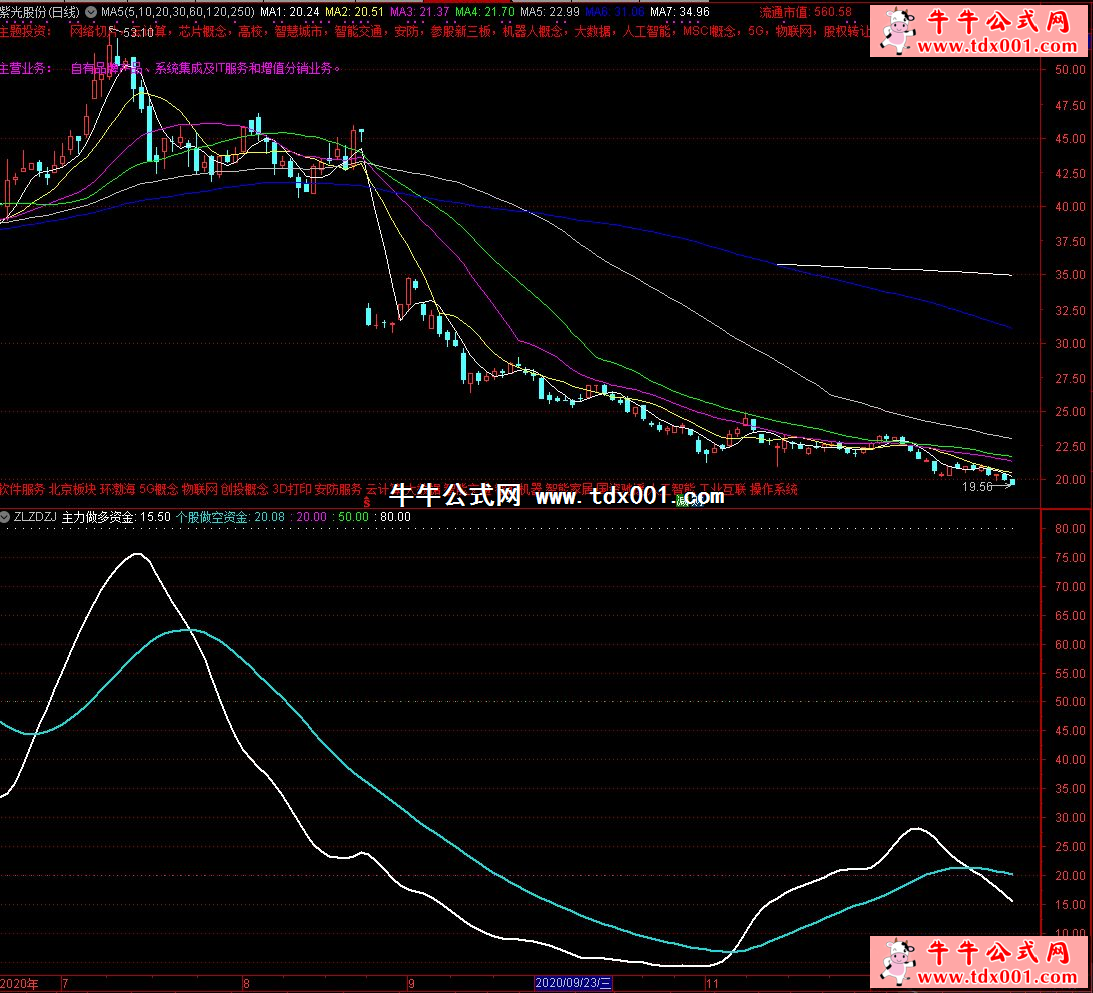Image resolution: width=1093 pixels, height=993 pixels.
Task: Click the 19.56 low price label
Action: (977, 487)
